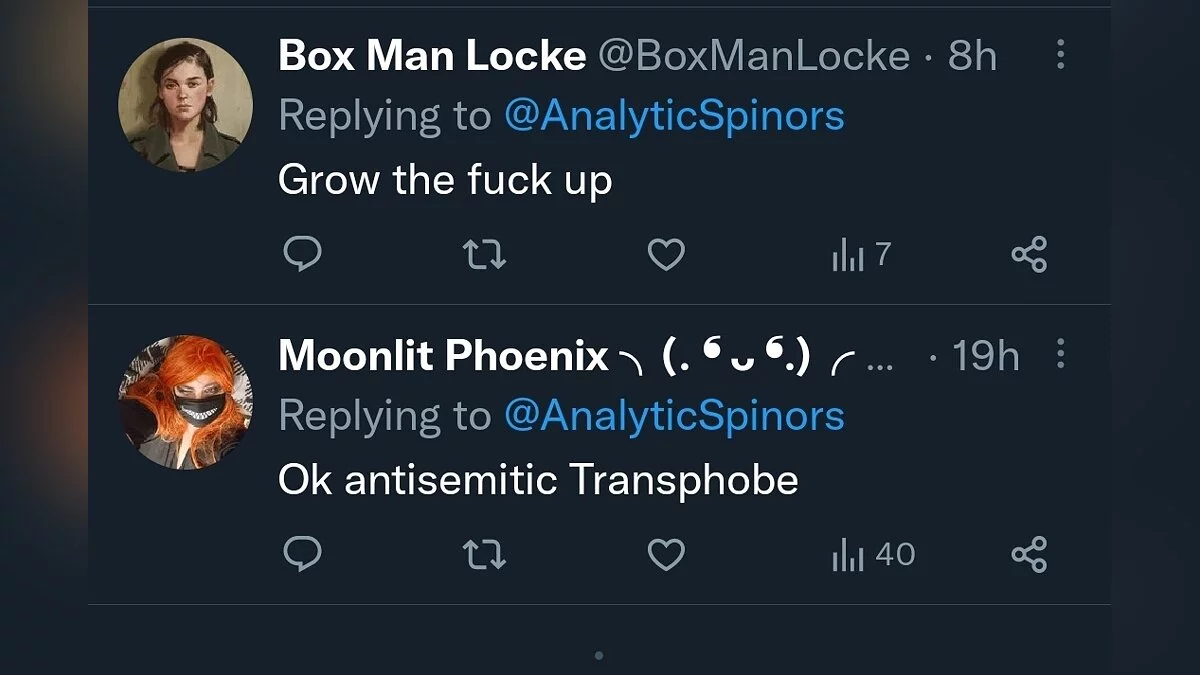This screenshot has width=1200, height=675.
Task: View analytics showing 40 views
Action: [873, 555]
